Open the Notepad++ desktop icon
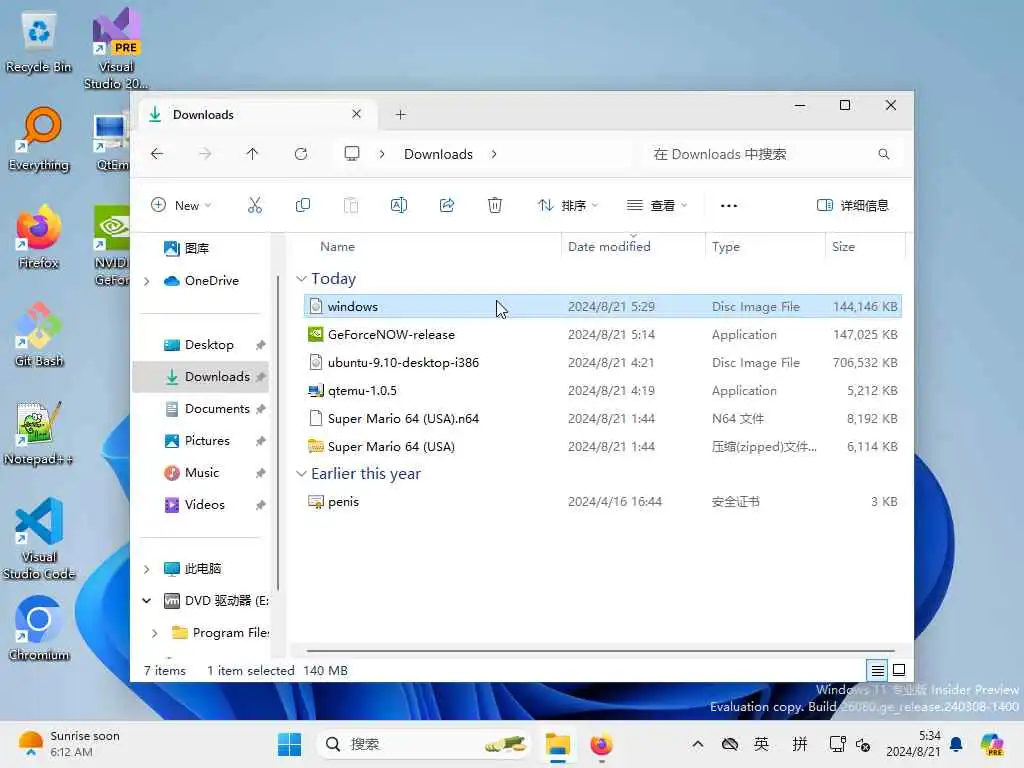The width and height of the screenshot is (1024, 768). [39, 434]
